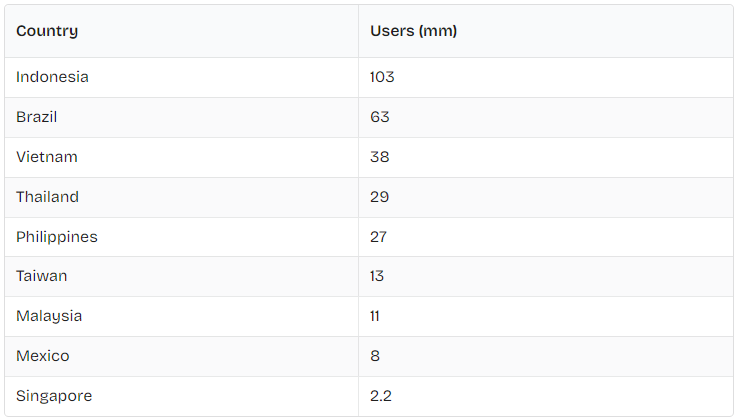Select the Taiwan country cell
Screen dimensions: 738x418
(42, 276)
